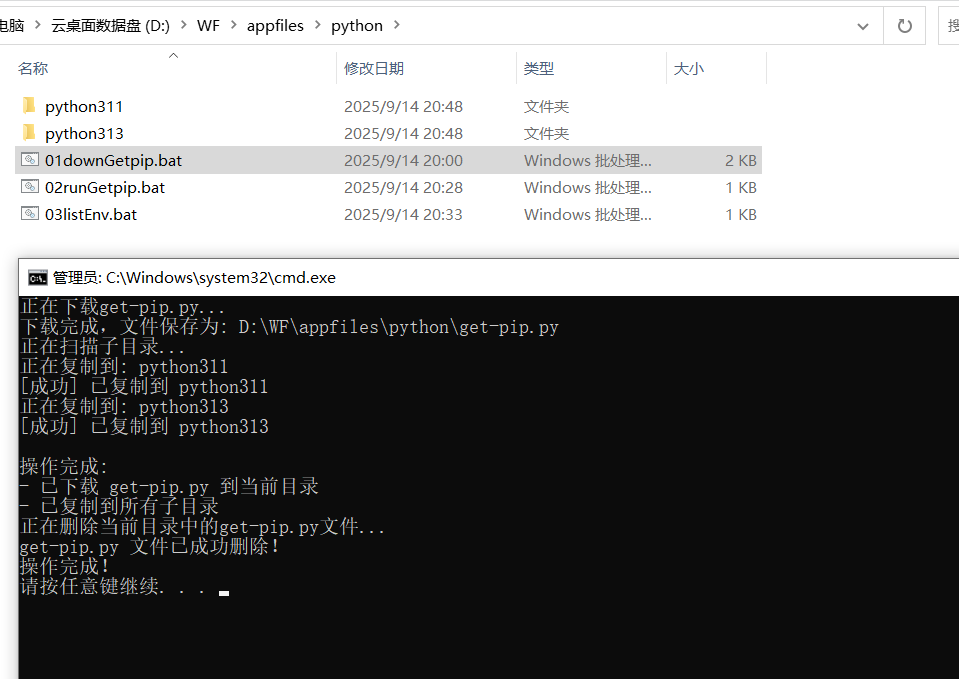Expand chevron after appfiles in breadcrumb
Image resolution: width=959 pixels, height=679 pixels.
(317, 25)
